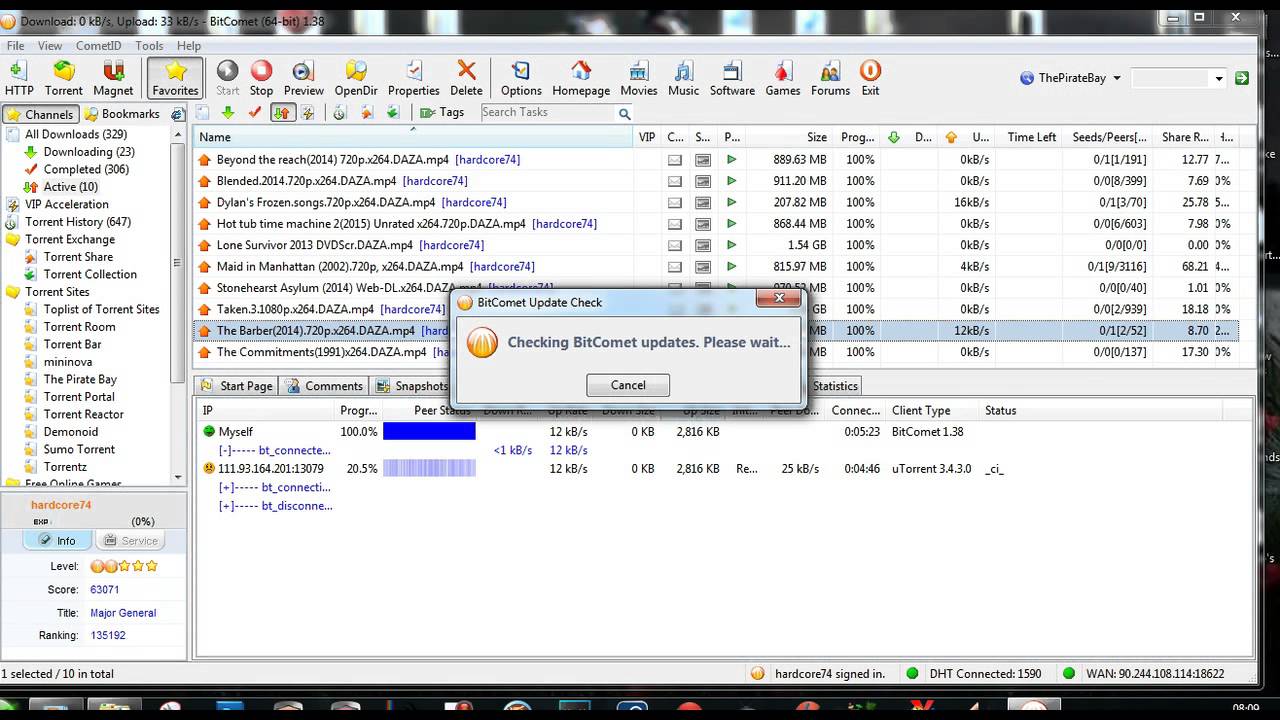Viewport: 1280px width, 720px height.
Task: Click the search magnifier icon
Action: point(625,113)
